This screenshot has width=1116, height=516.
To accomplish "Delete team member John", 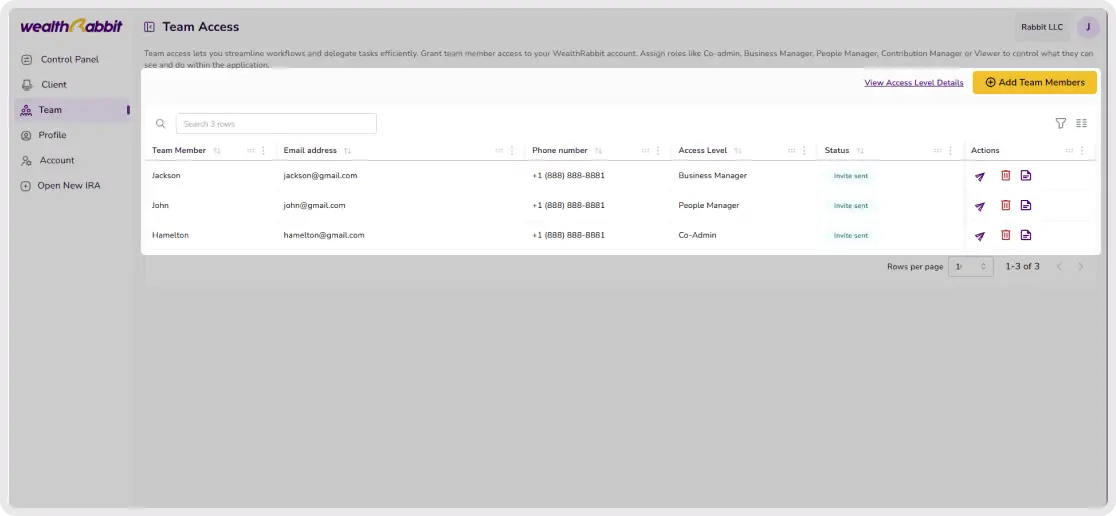I will pos(1006,206).
